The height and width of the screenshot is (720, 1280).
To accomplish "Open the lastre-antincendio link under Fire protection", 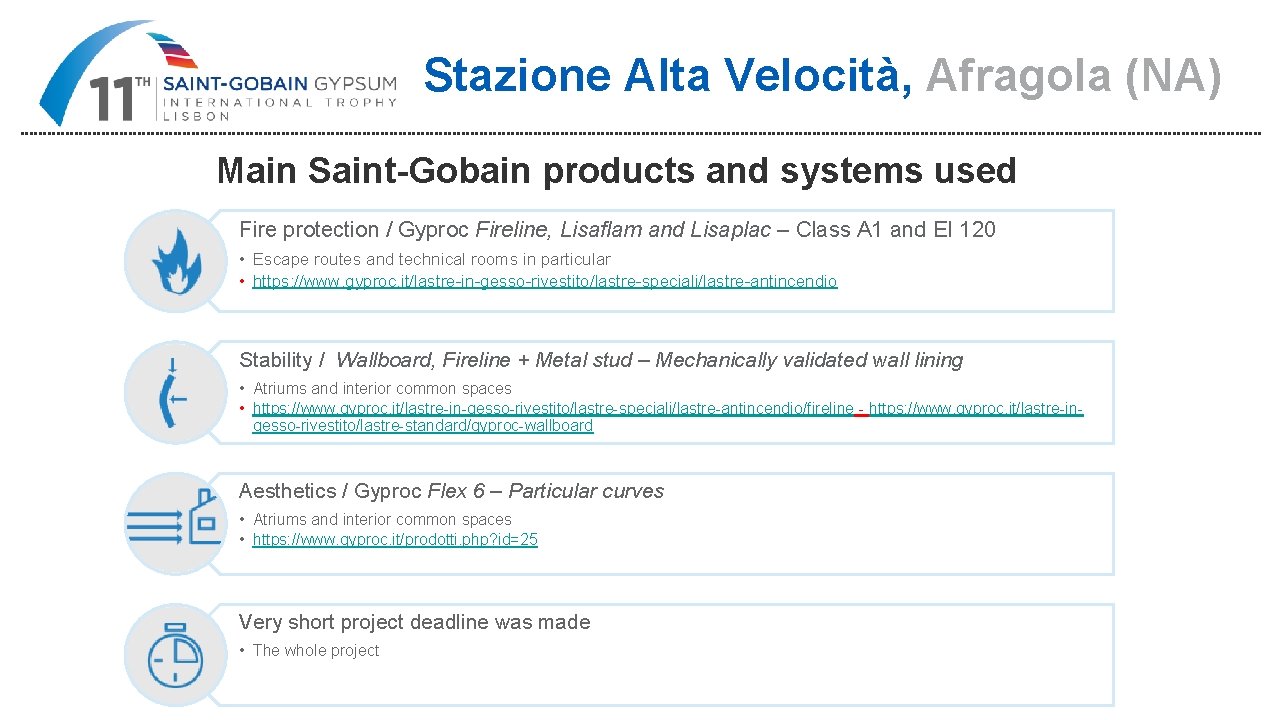I will [x=545, y=282].
